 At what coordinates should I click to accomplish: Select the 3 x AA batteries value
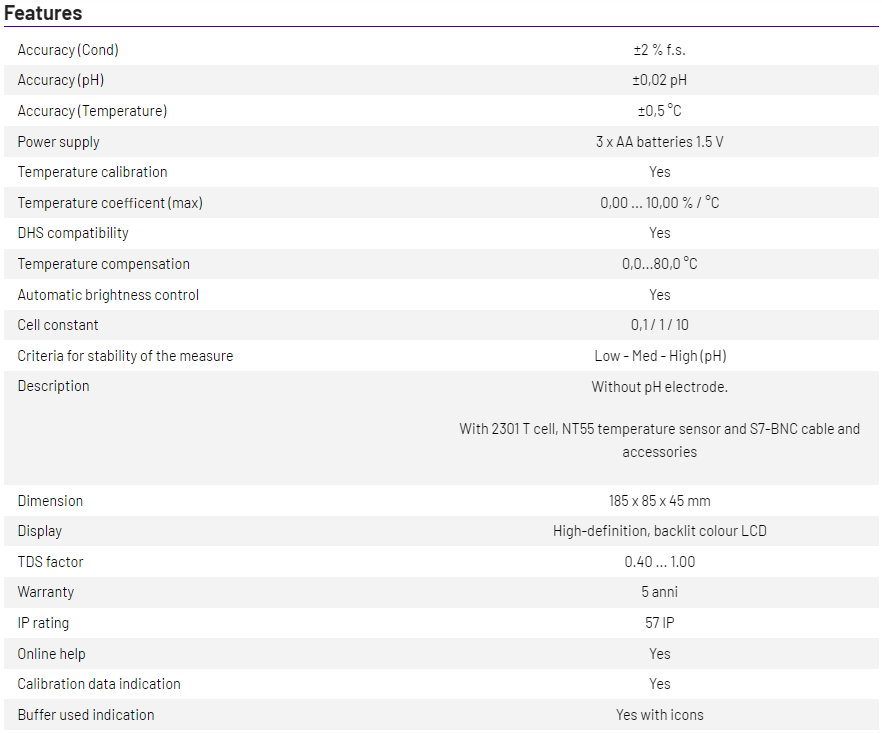point(659,142)
